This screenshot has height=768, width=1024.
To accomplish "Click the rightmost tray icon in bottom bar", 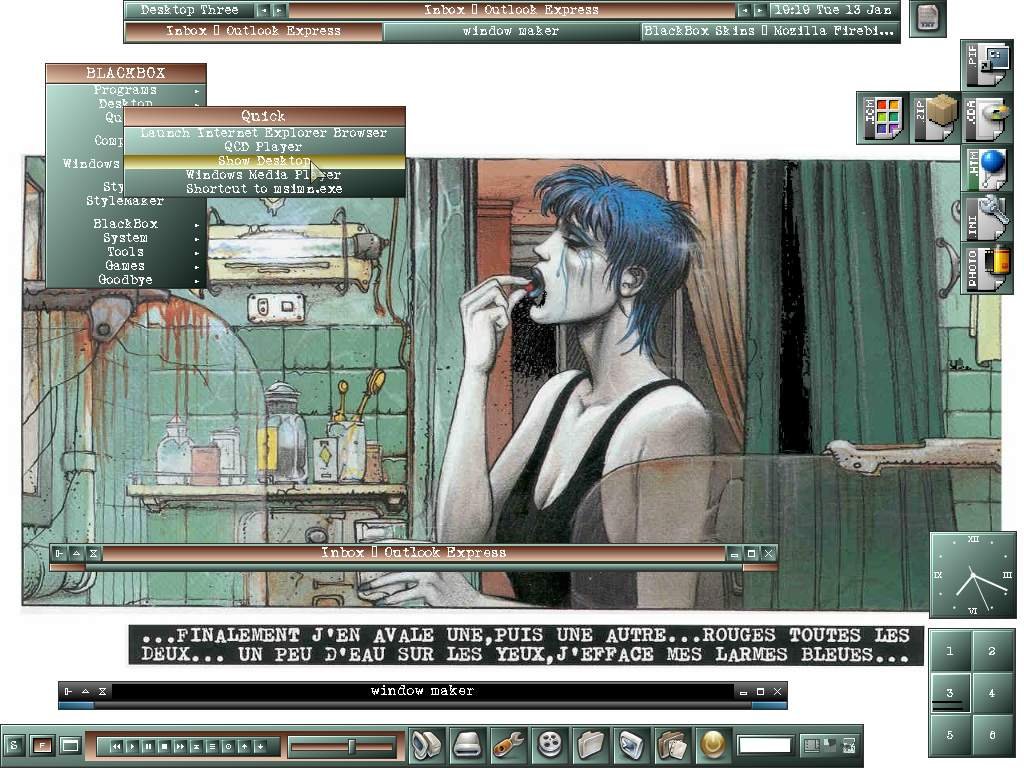I will (x=848, y=745).
